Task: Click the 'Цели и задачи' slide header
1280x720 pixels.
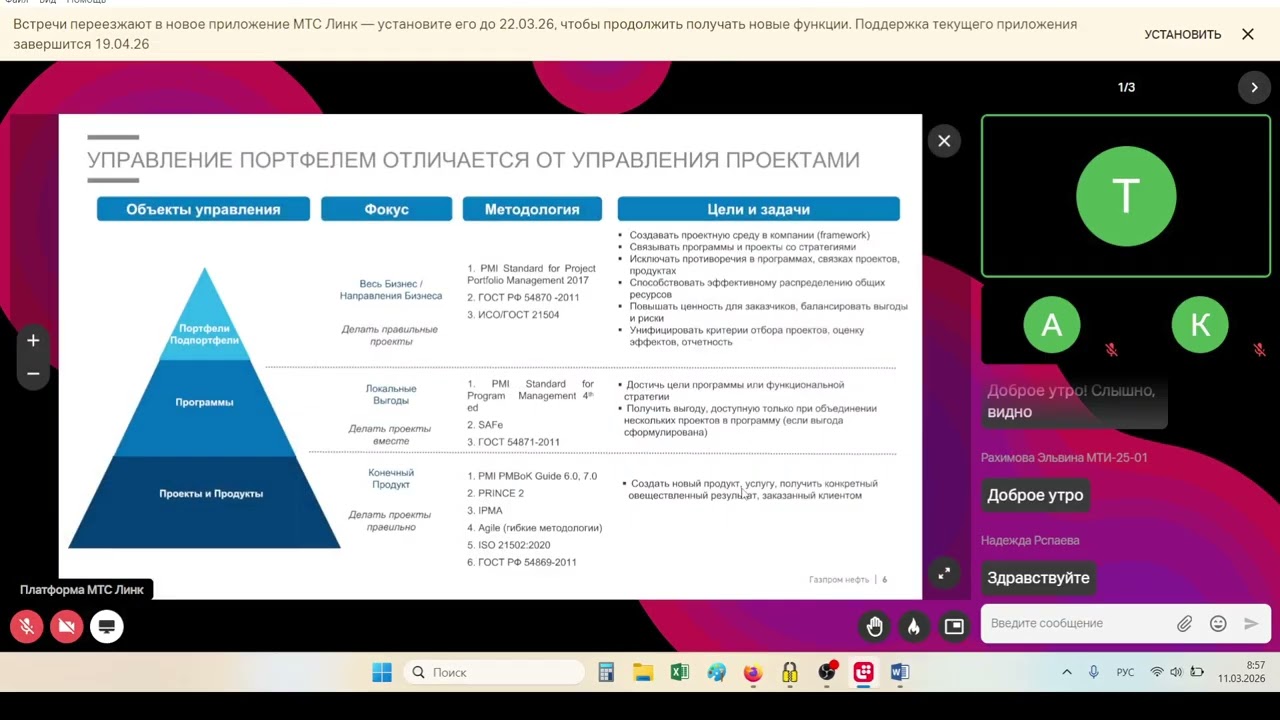Action: point(758,209)
